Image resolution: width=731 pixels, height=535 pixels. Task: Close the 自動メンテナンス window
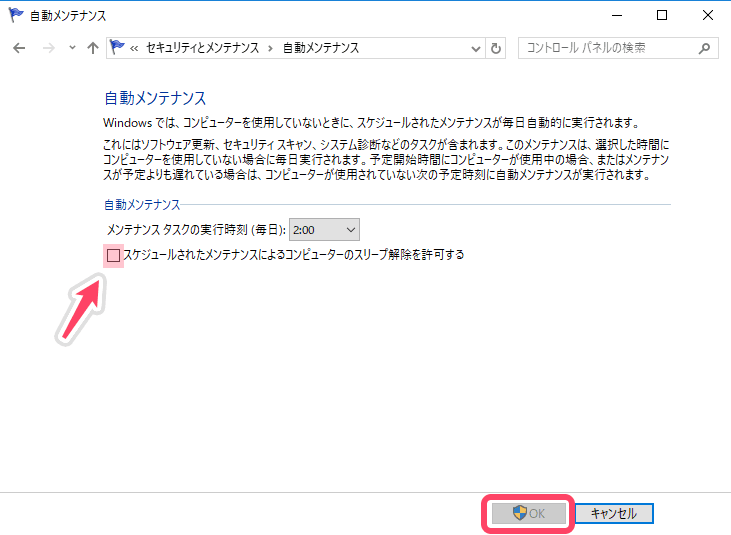(x=708, y=15)
